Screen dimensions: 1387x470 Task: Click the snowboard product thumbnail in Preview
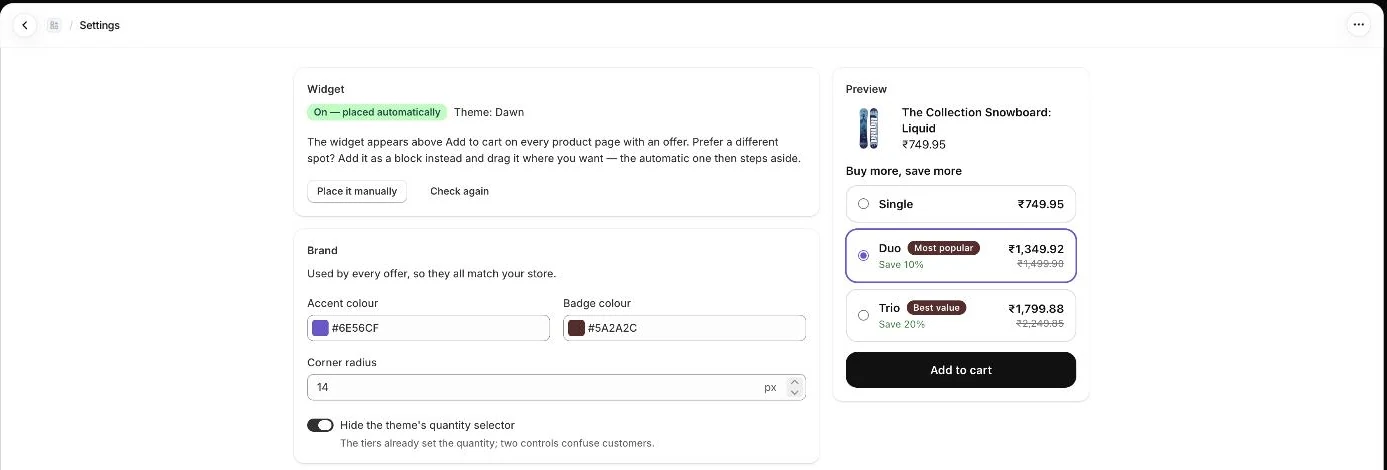click(x=868, y=129)
